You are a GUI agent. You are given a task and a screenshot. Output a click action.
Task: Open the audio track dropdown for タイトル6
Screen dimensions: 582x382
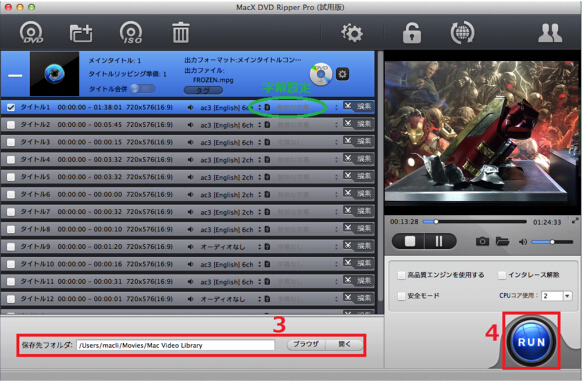260,195
